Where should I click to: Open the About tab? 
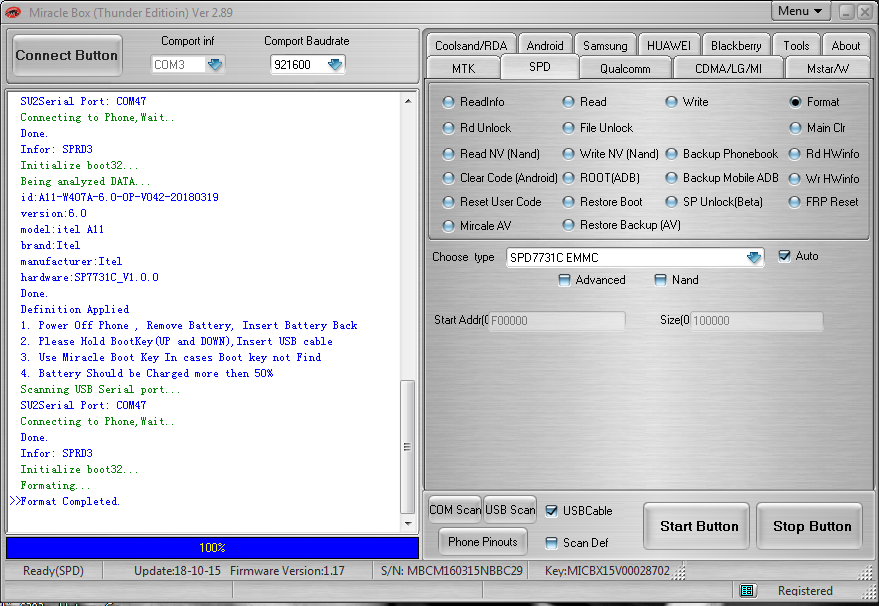click(x=845, y=45)
